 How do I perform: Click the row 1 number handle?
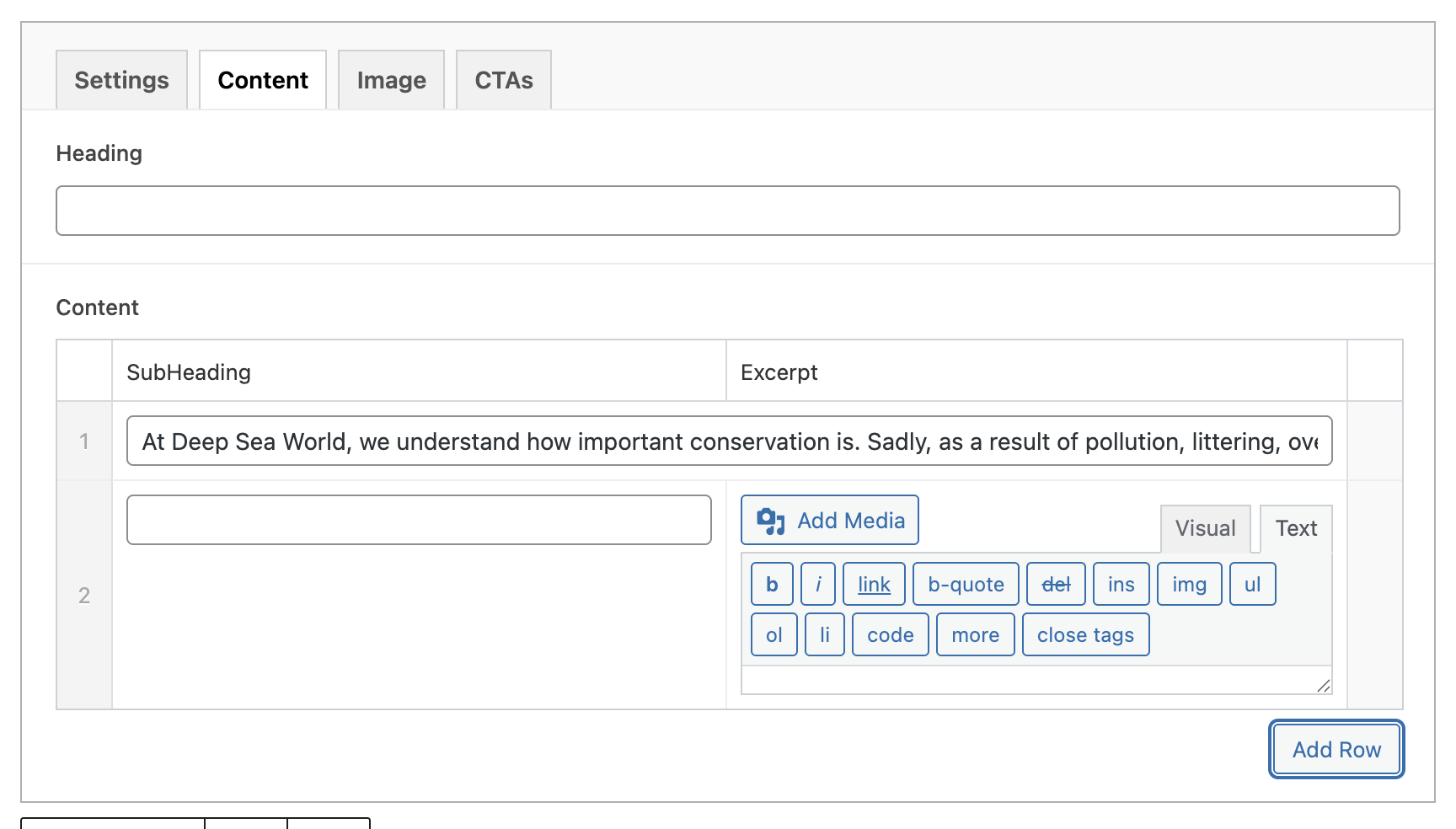click(84, 441)
